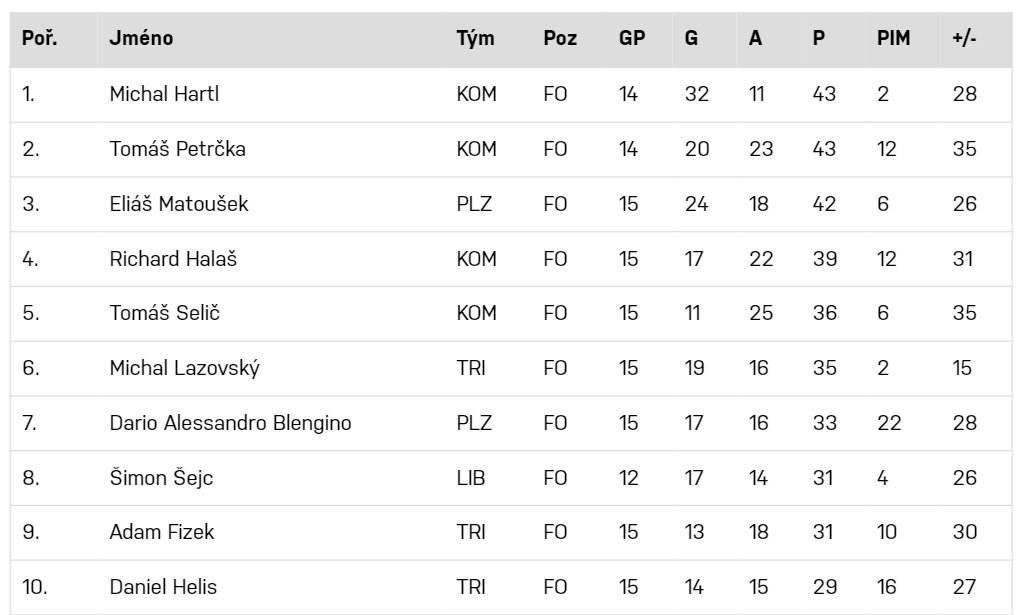Sort by the +/- column header
The height and width of the screenshot is (615, 1025).
tap(965, 39)
